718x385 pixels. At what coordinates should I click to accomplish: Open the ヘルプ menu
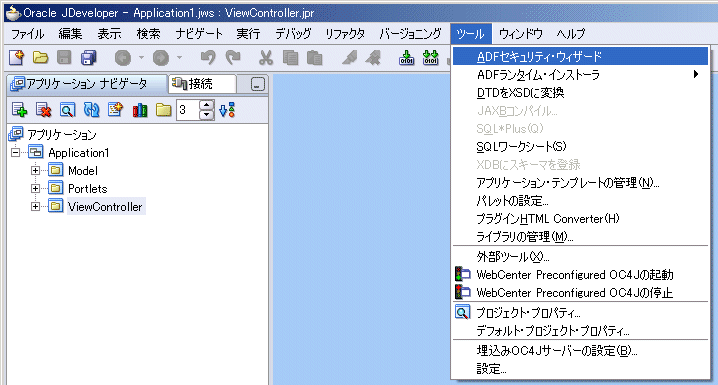[x=571, y=34]
